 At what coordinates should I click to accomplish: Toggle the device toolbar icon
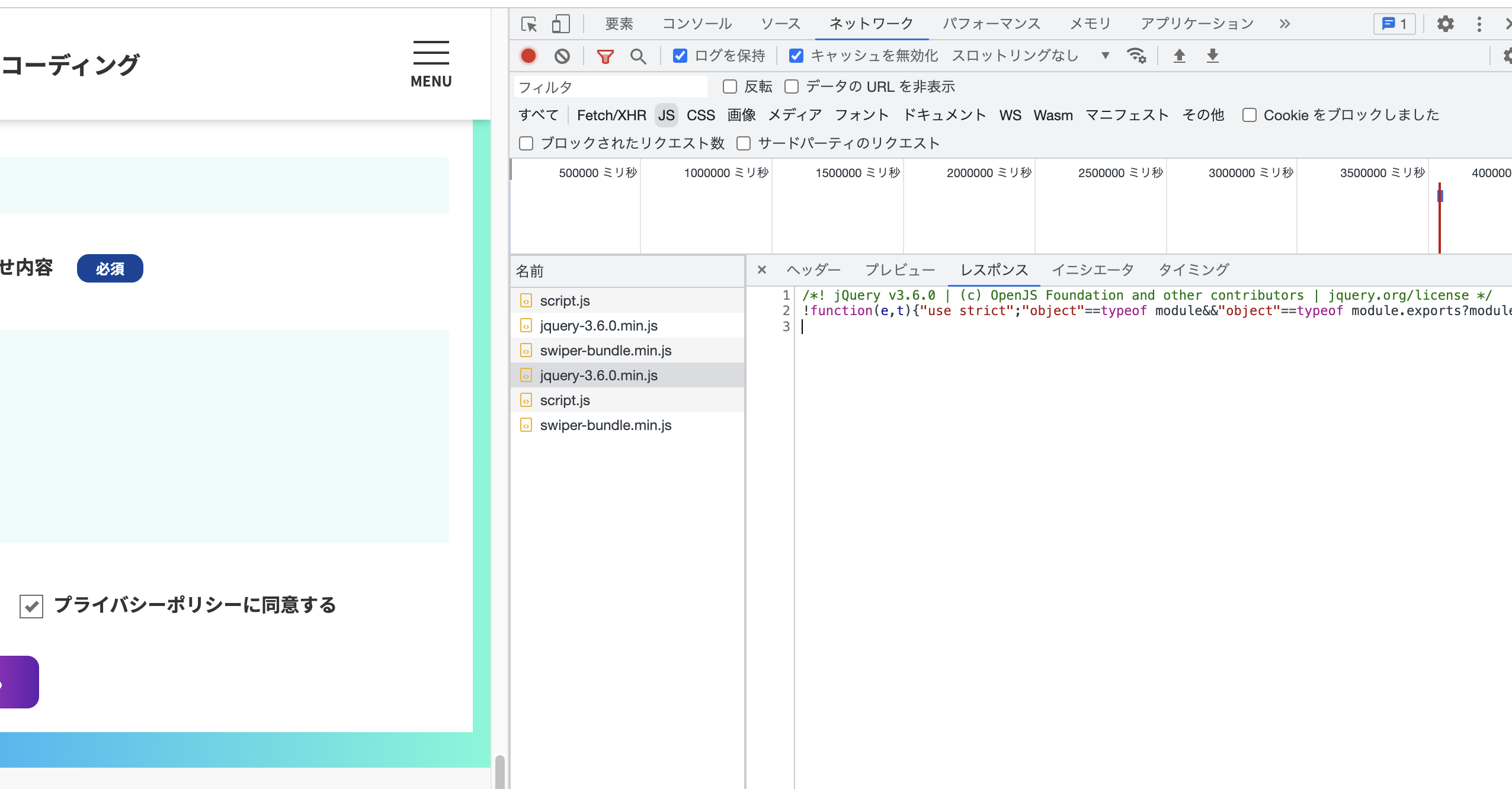click(x=560, y=24)
